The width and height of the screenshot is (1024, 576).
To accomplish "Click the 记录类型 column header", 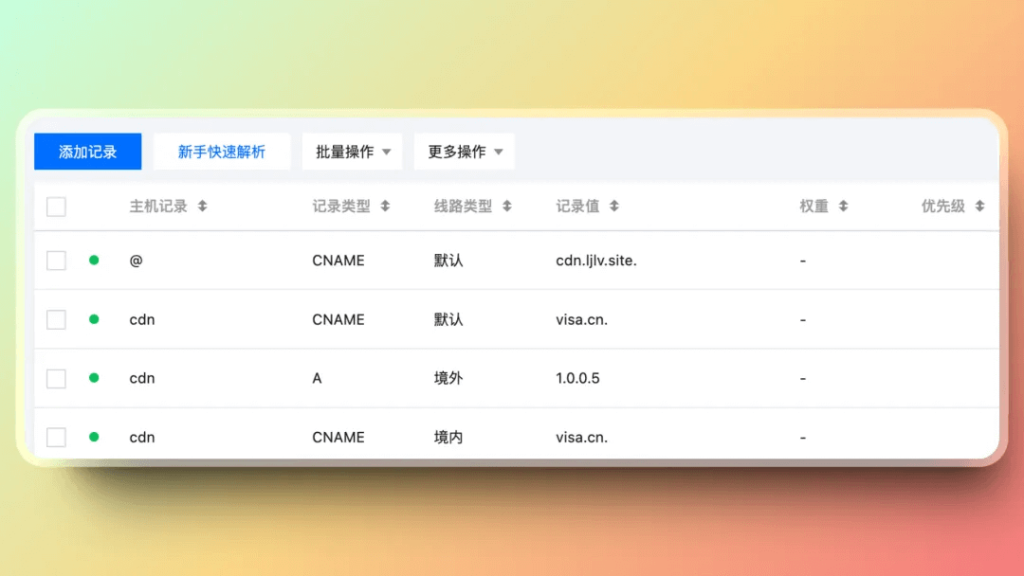I will tap(341, 206).
